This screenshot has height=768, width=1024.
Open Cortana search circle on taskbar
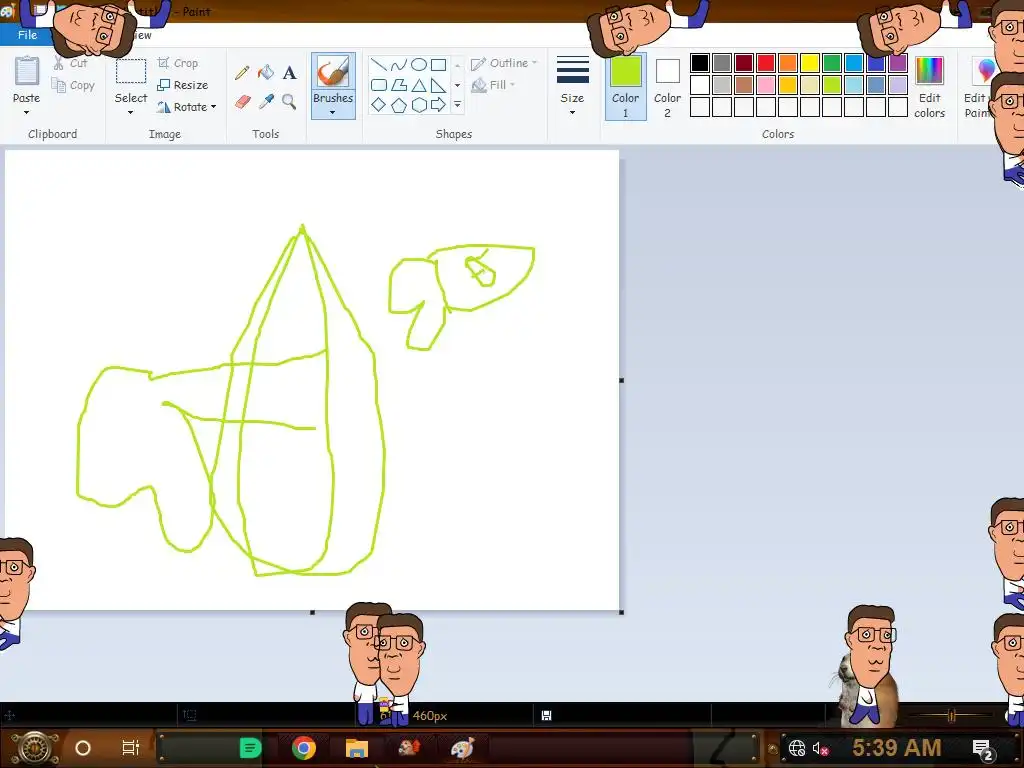coord(83,748)
